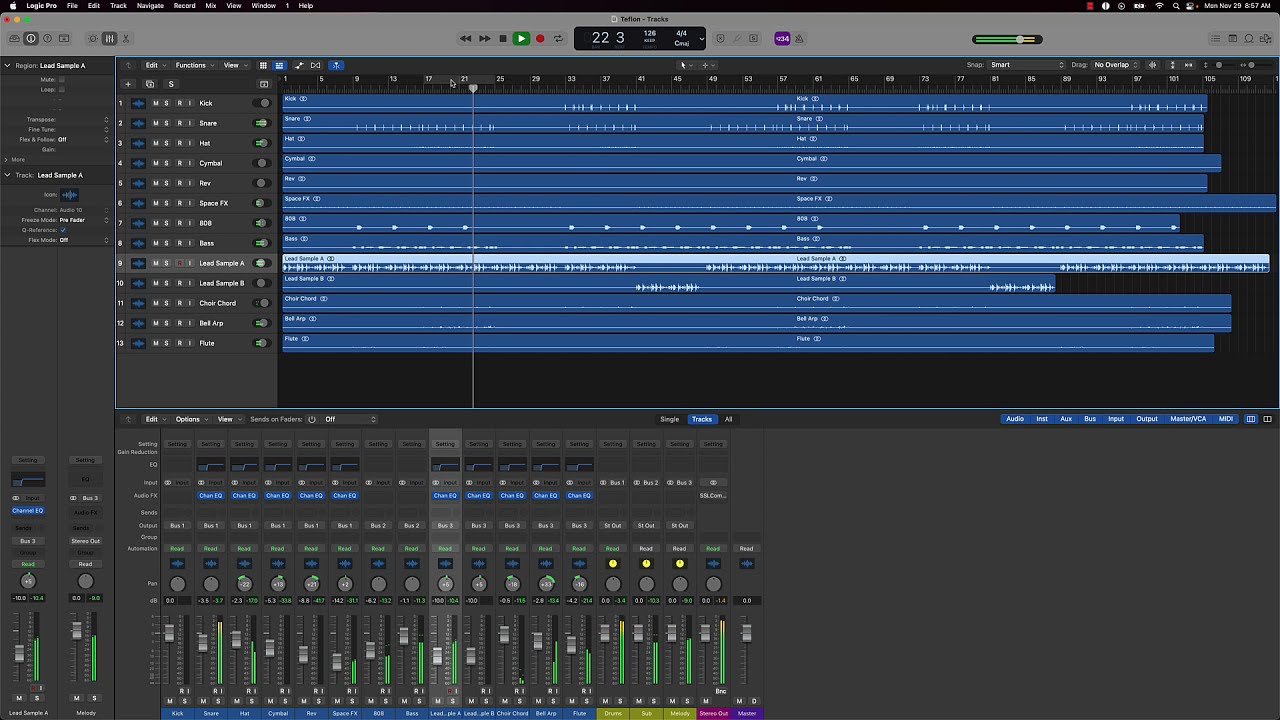
Task: Open the Snap Smart dropdown
Action: [x=1027, y=65]
